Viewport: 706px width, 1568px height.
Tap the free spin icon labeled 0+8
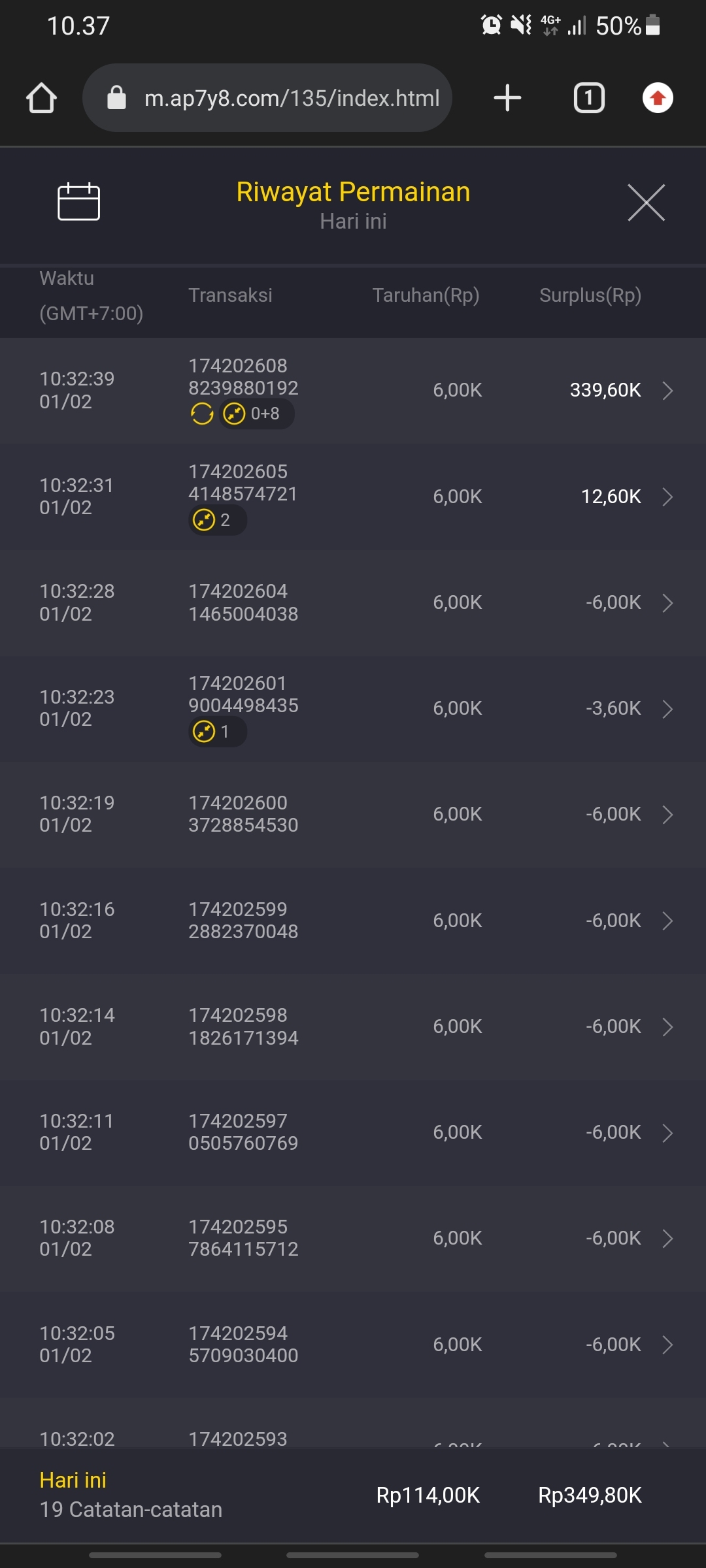pyautogui.click(x=256, y=414)
